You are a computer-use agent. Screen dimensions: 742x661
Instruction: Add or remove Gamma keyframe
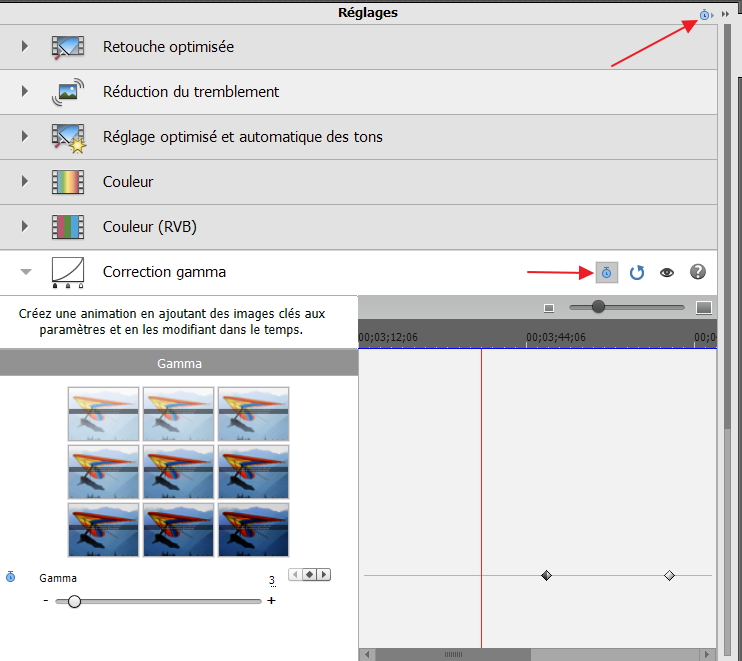pos(309,575)
